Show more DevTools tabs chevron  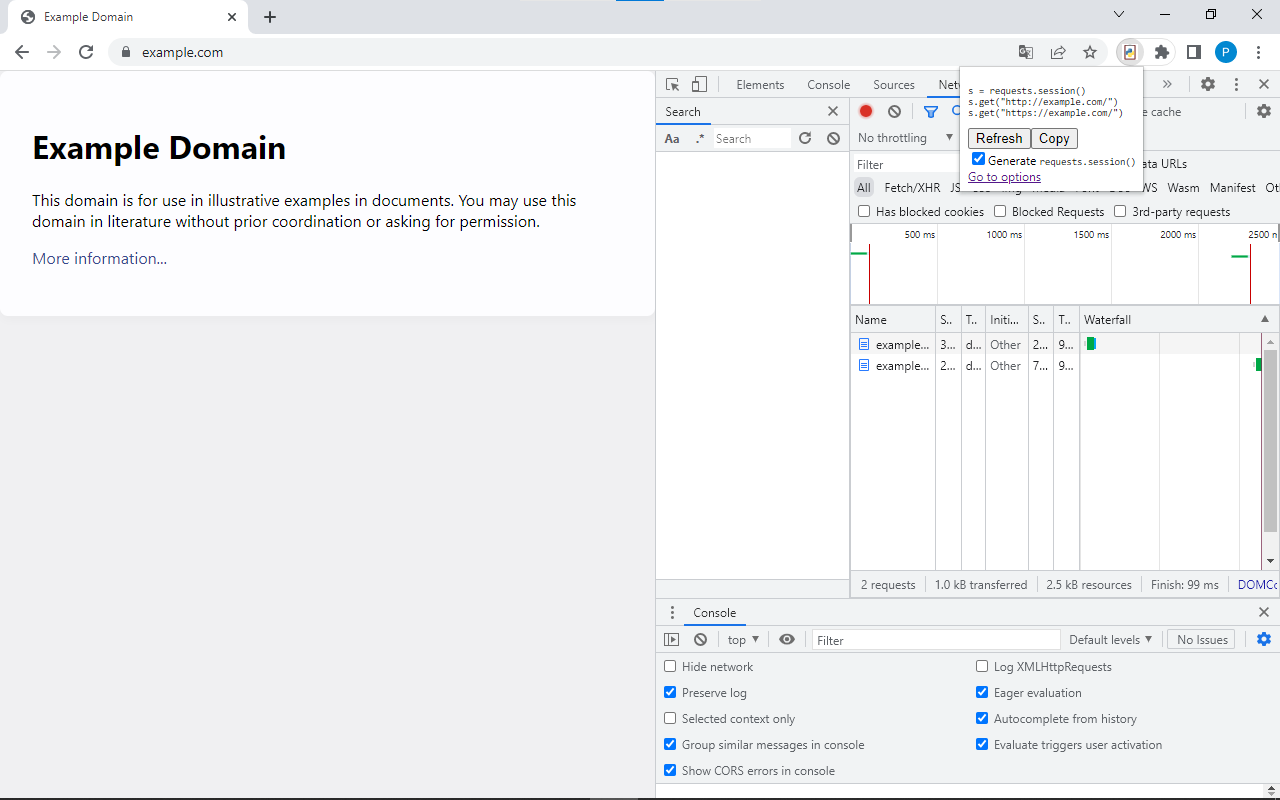pyautogui.click(x=1166, y=84)
